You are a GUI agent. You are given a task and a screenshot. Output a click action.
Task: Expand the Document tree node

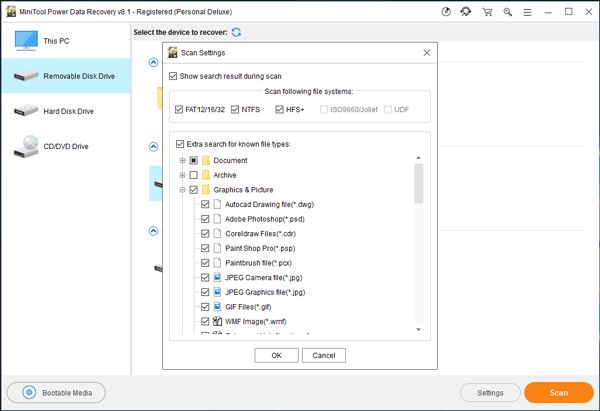183,160
